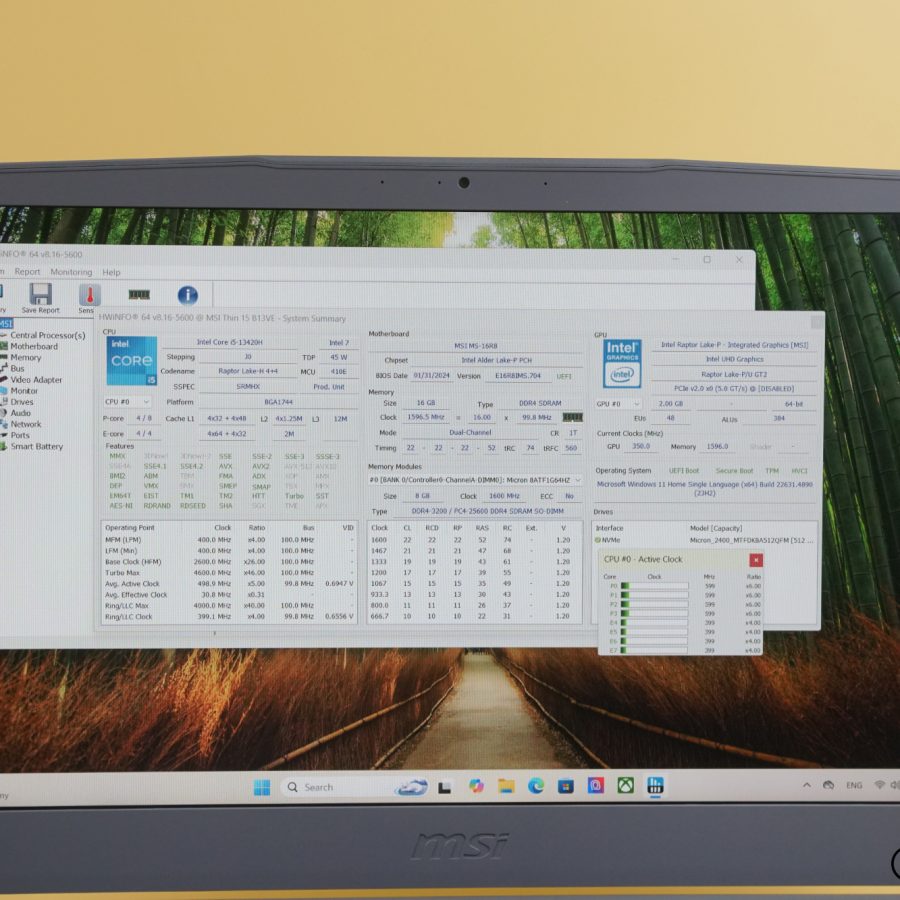Select Ports in the tree

tap(20, 435)
